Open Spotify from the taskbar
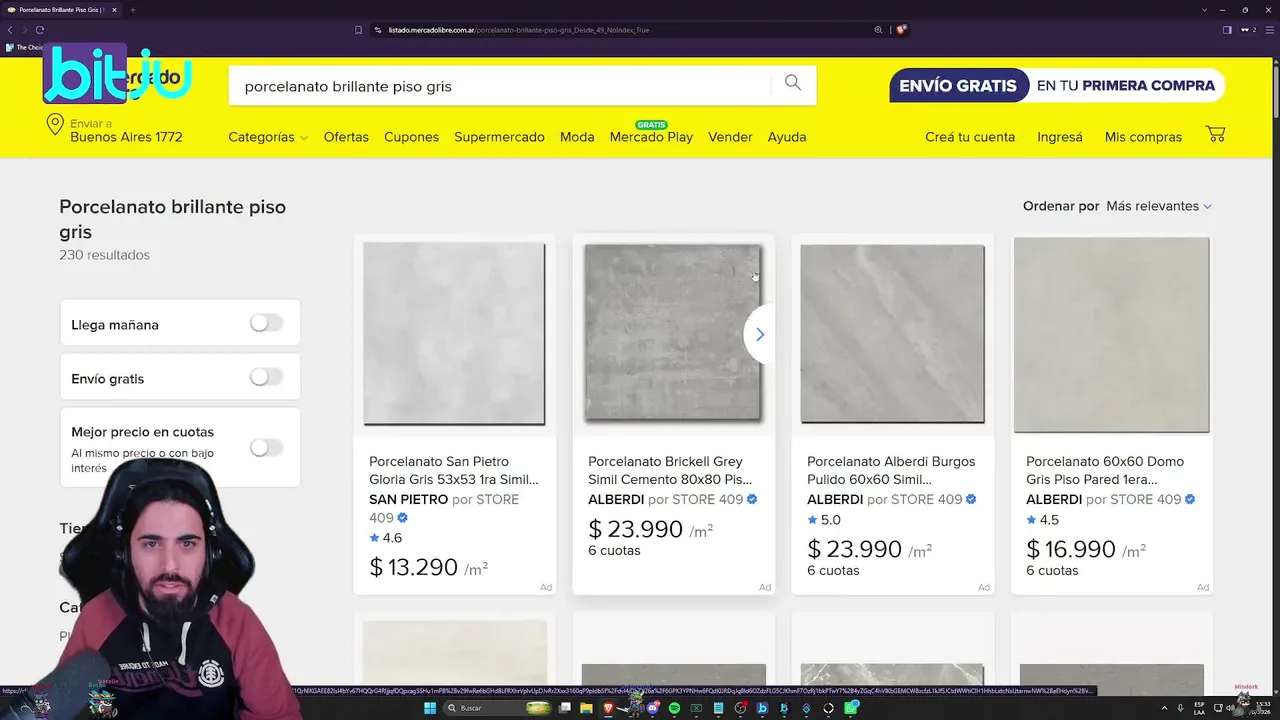The image size is (1280, 720). pyautogui.click(x=674, y=708)
